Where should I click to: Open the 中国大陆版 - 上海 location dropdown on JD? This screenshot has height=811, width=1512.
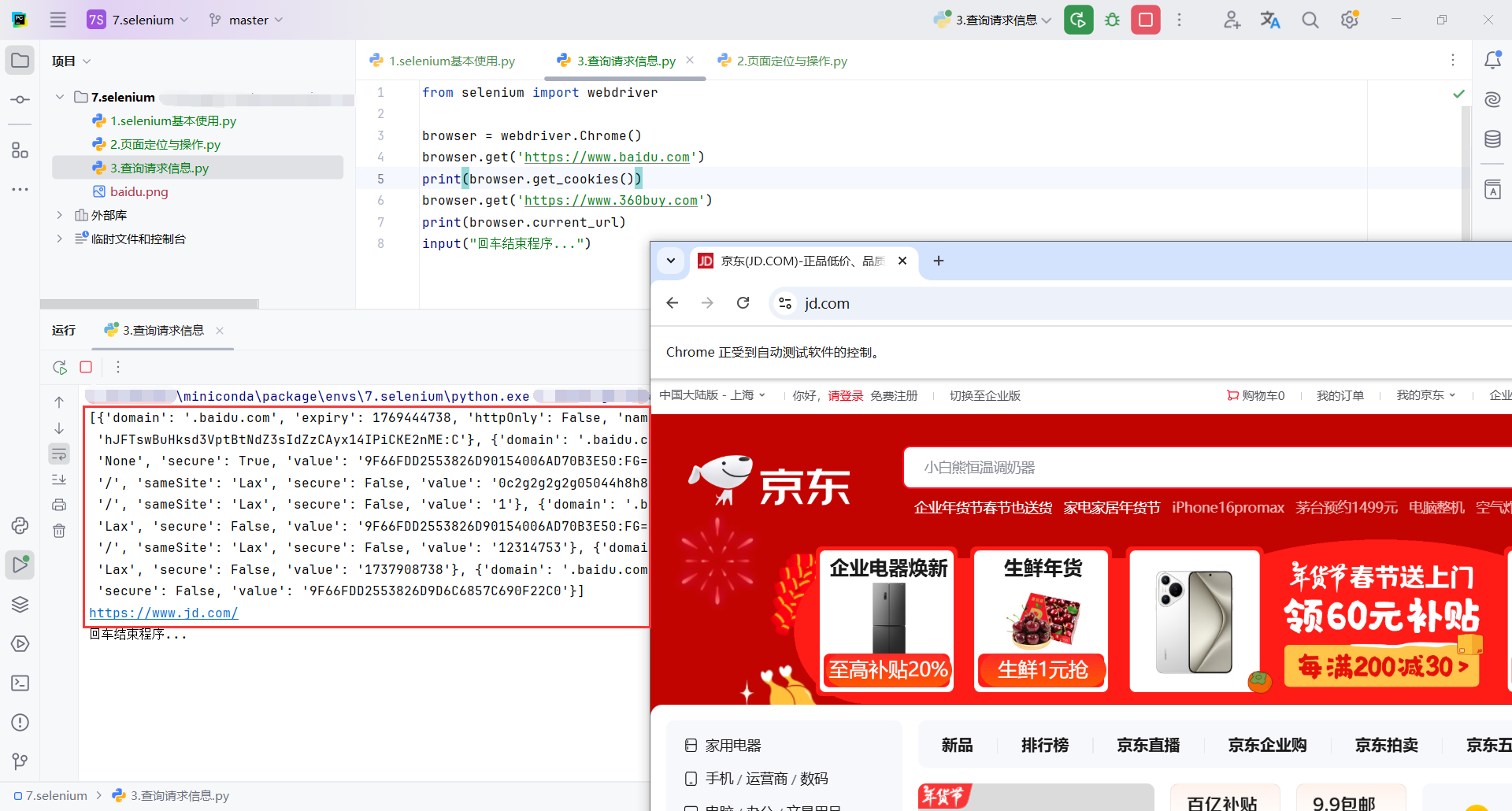(712, 395)
